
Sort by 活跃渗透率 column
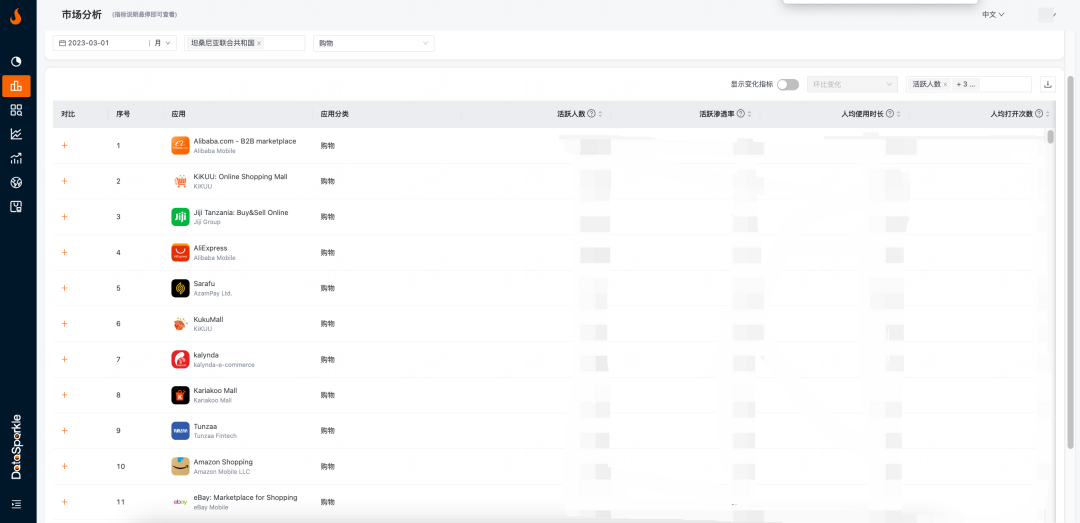point(749,114)
